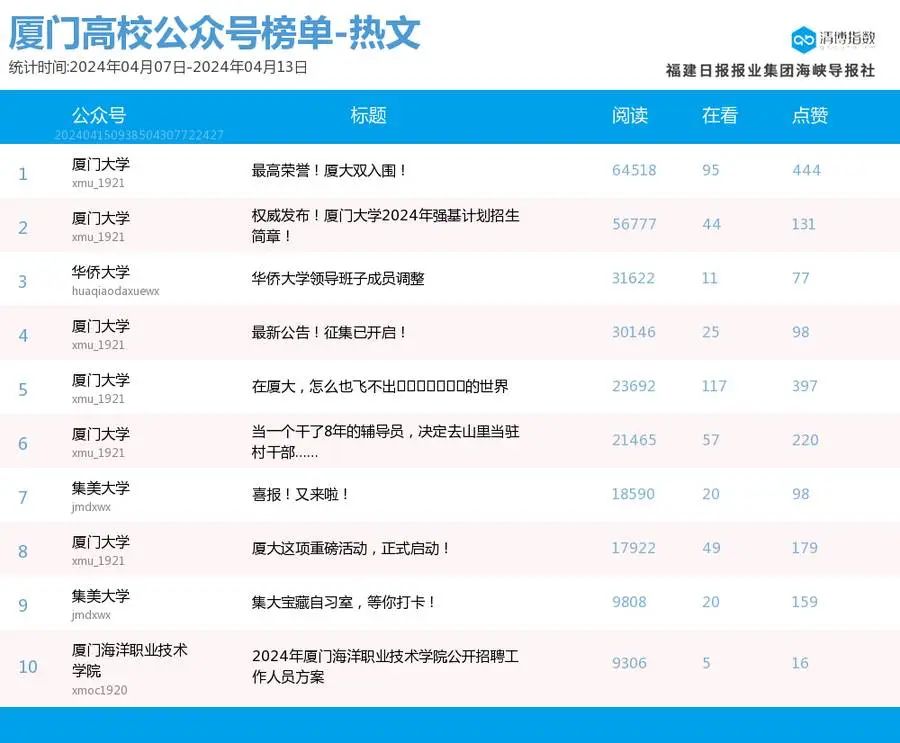Click read count 21465

click(x=634, y=440)
